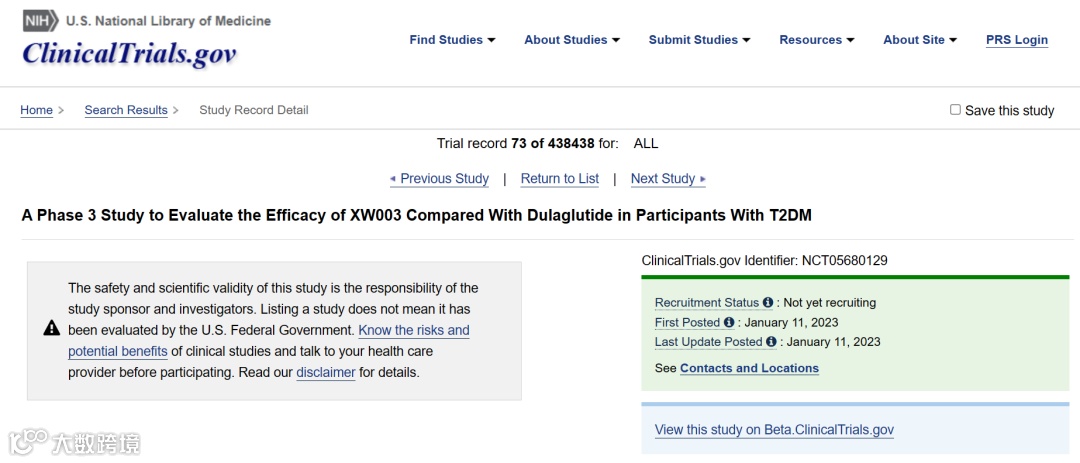This screenshot has width=1080, height=463.
Task: Click Recruitment Status info icon
Action: coord(768,302)
